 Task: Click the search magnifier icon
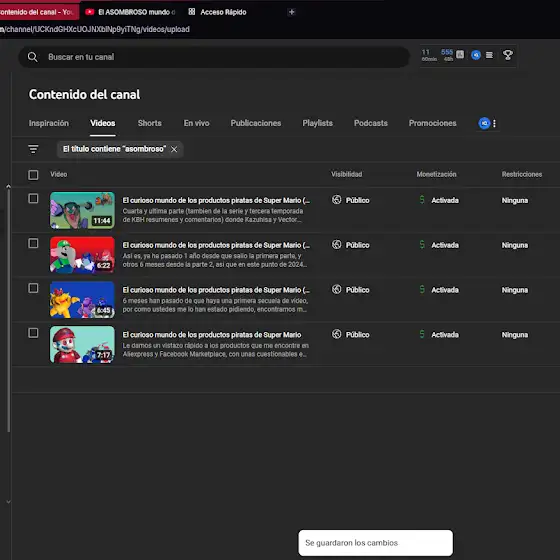32,57
